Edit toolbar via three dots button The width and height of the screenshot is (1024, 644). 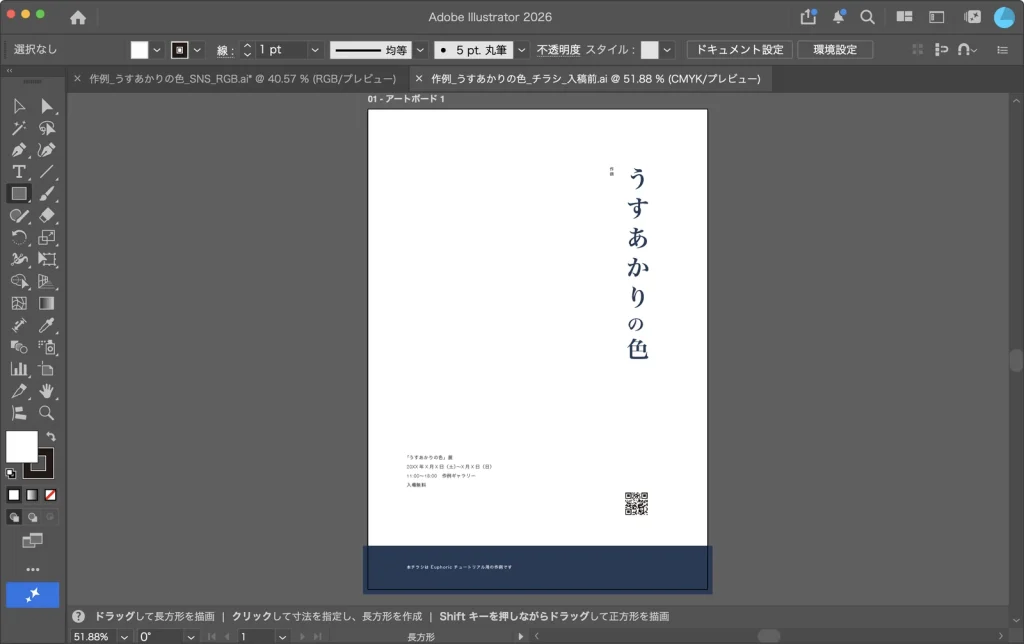[x=33, y=570]
